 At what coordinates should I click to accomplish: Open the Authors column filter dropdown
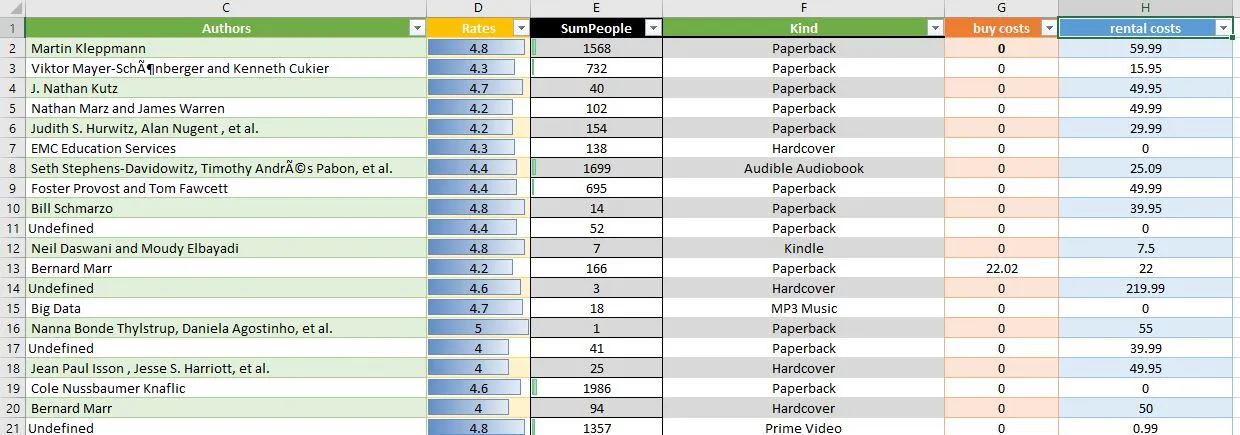(x=417, y=29)
